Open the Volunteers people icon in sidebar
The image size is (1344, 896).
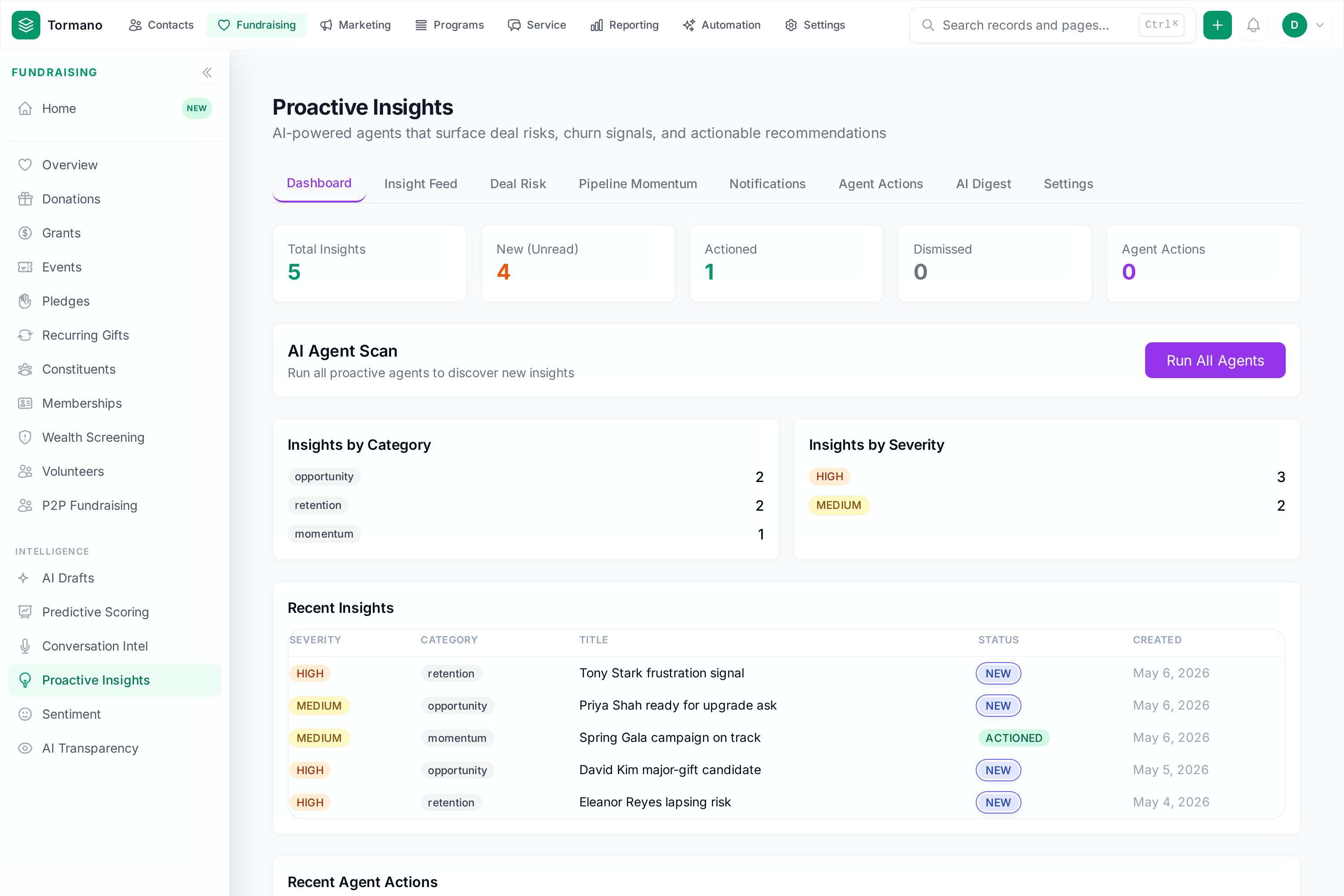(25, 471)
